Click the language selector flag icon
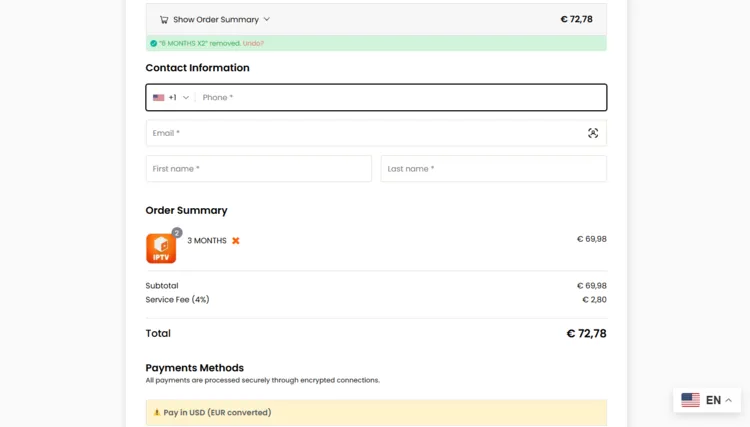Screen dimensions: 750x427 pos(690,400)
